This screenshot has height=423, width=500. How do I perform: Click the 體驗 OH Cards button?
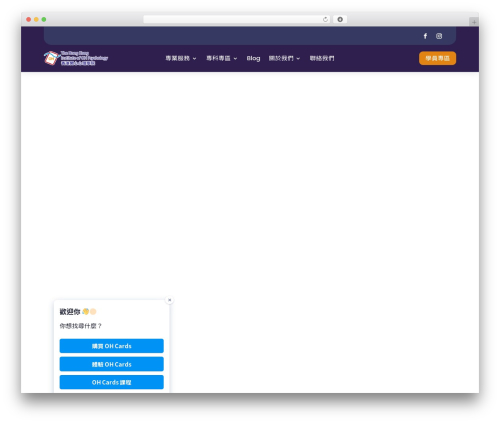112,364
